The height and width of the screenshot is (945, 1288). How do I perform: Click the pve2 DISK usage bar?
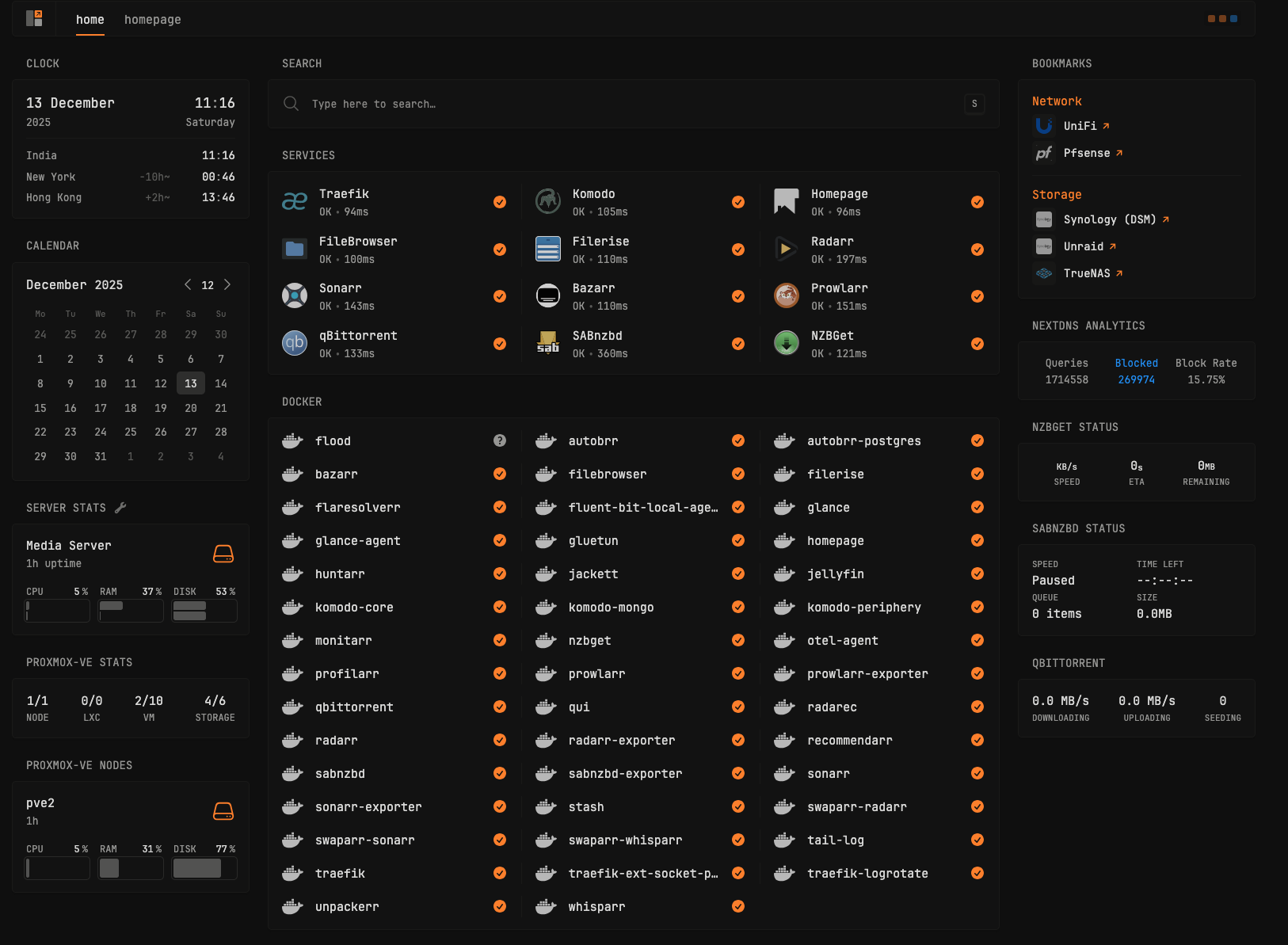(x=204, y=868)
